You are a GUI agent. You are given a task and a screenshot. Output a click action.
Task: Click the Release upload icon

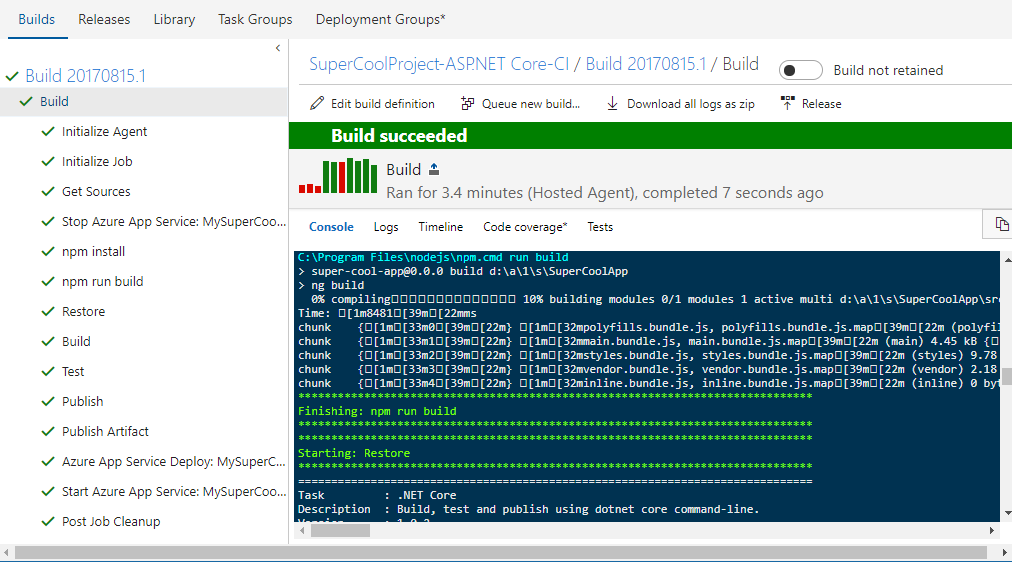click(x=787, y=103)
